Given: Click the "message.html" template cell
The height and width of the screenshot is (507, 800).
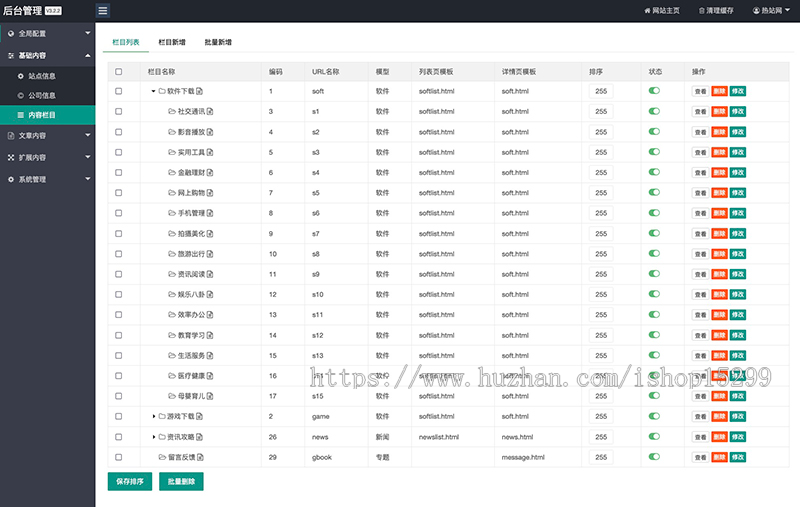Looking at the screenshot, I should [523, 457].
